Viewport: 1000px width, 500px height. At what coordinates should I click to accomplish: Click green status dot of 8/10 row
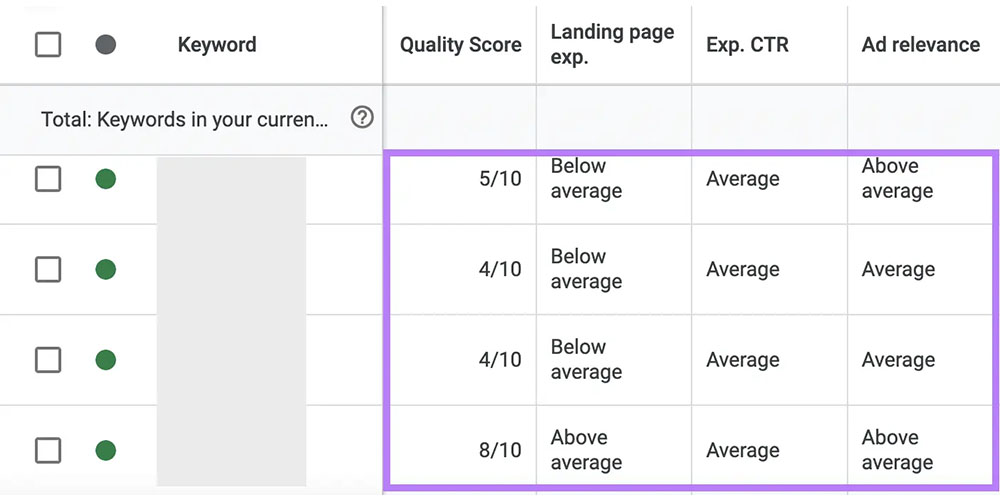click(x=106, y=450)
